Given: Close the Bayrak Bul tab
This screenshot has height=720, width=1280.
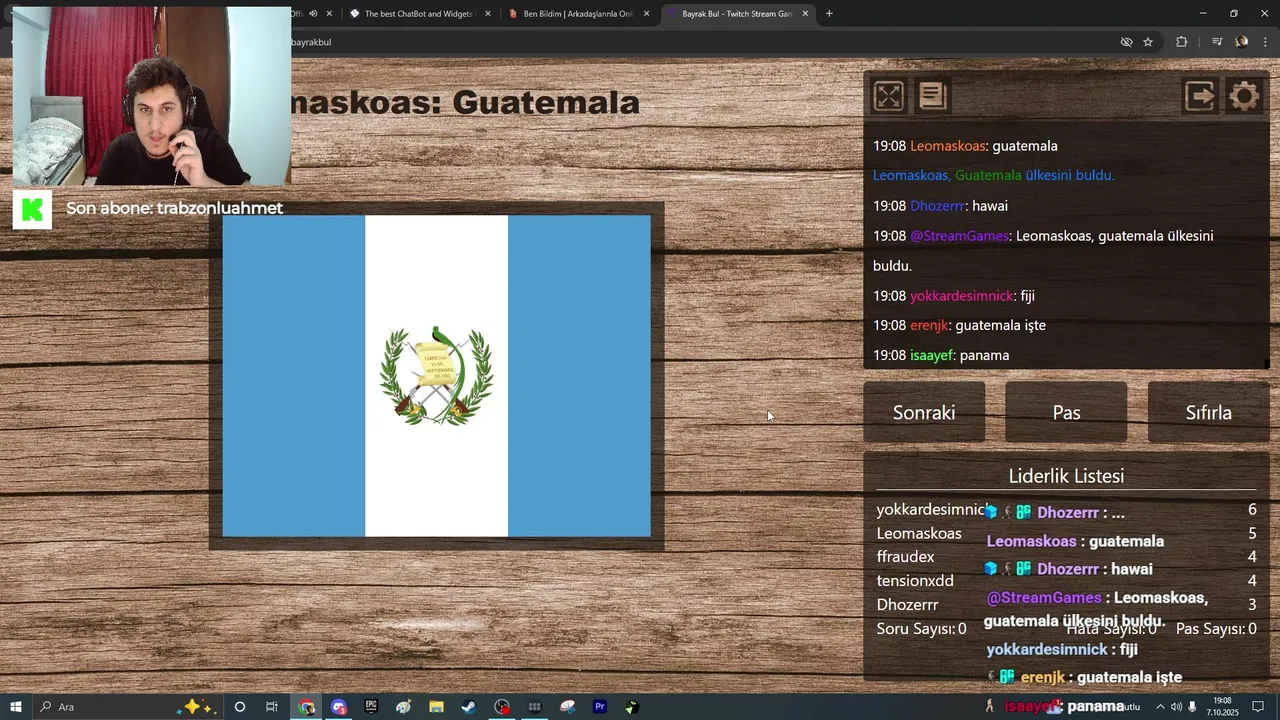Looking at the screenshot, I should [805, 14].
